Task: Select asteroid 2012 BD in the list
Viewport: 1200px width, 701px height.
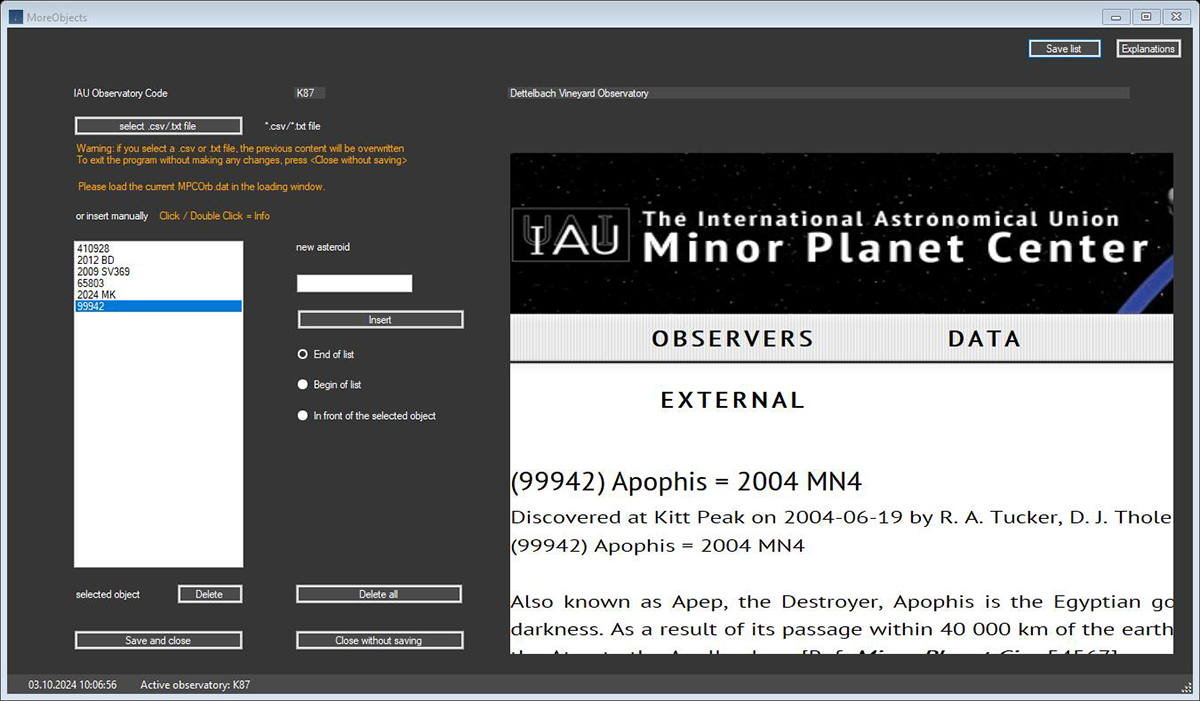Action: point(158,260)
